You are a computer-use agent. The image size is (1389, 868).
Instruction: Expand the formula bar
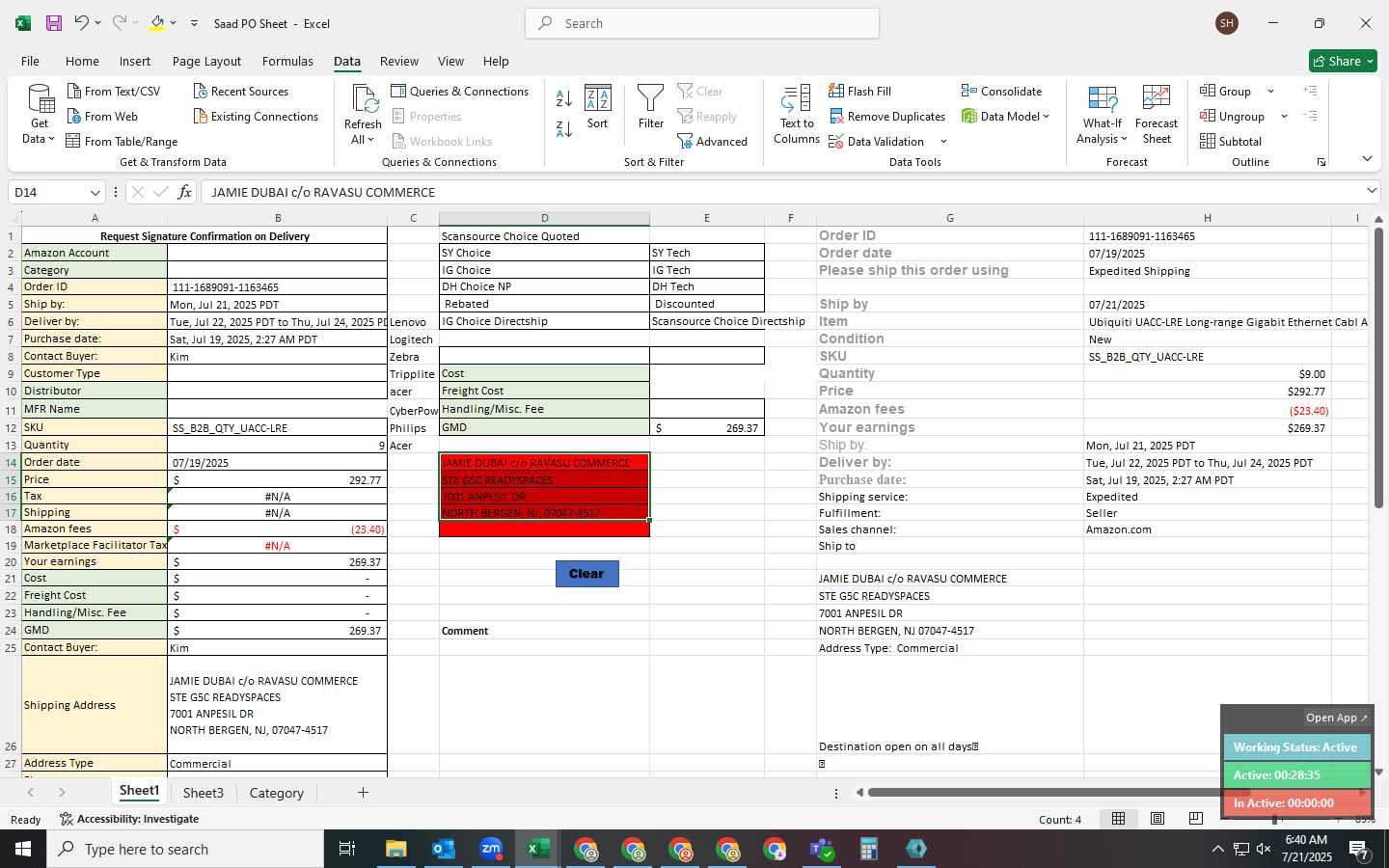(x=1372, y=191)
